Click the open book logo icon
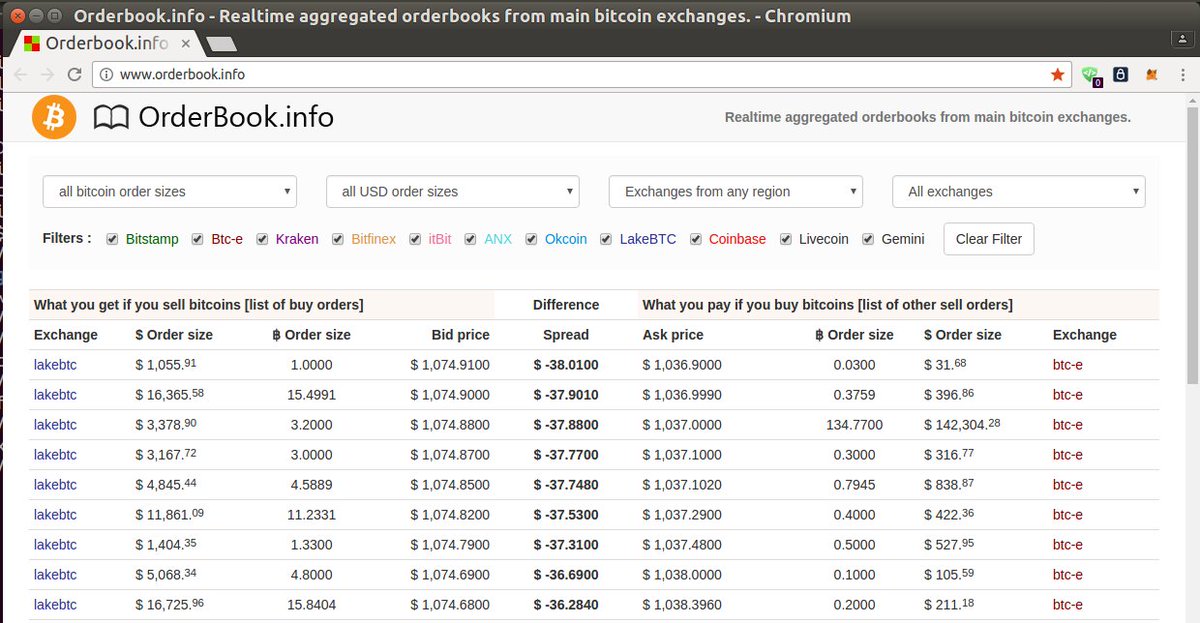1200x623 pixels. click(x=111, y=118)
